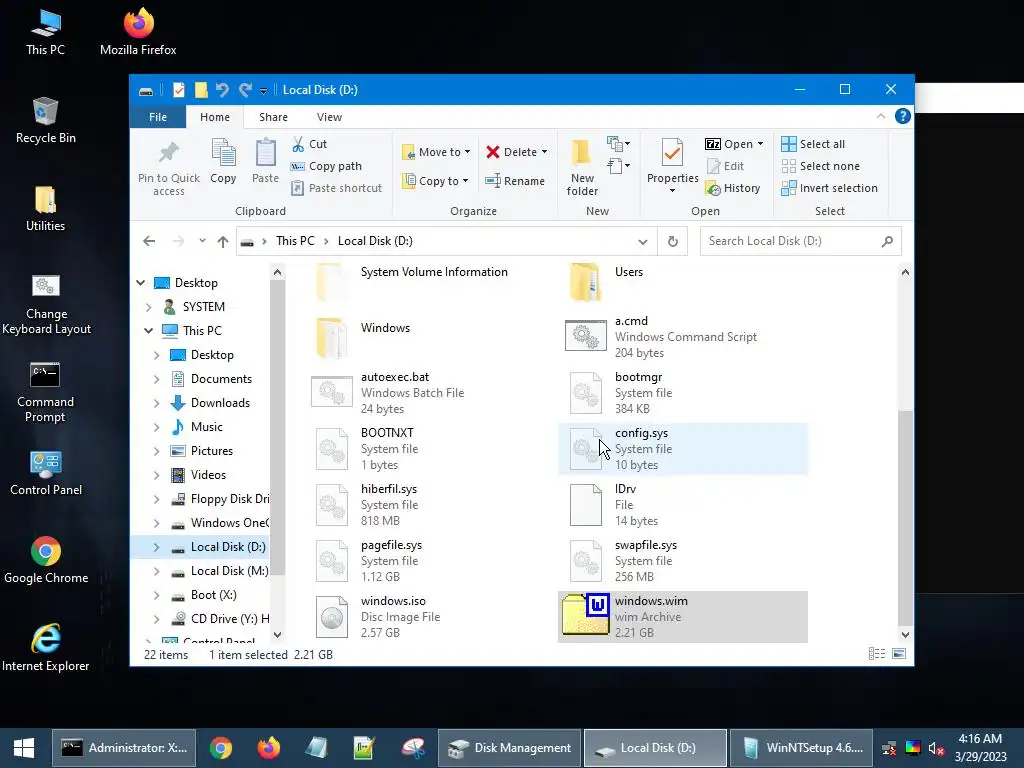Go back with the left arrow
1024x768 pixels.
[x=150, y=242]
